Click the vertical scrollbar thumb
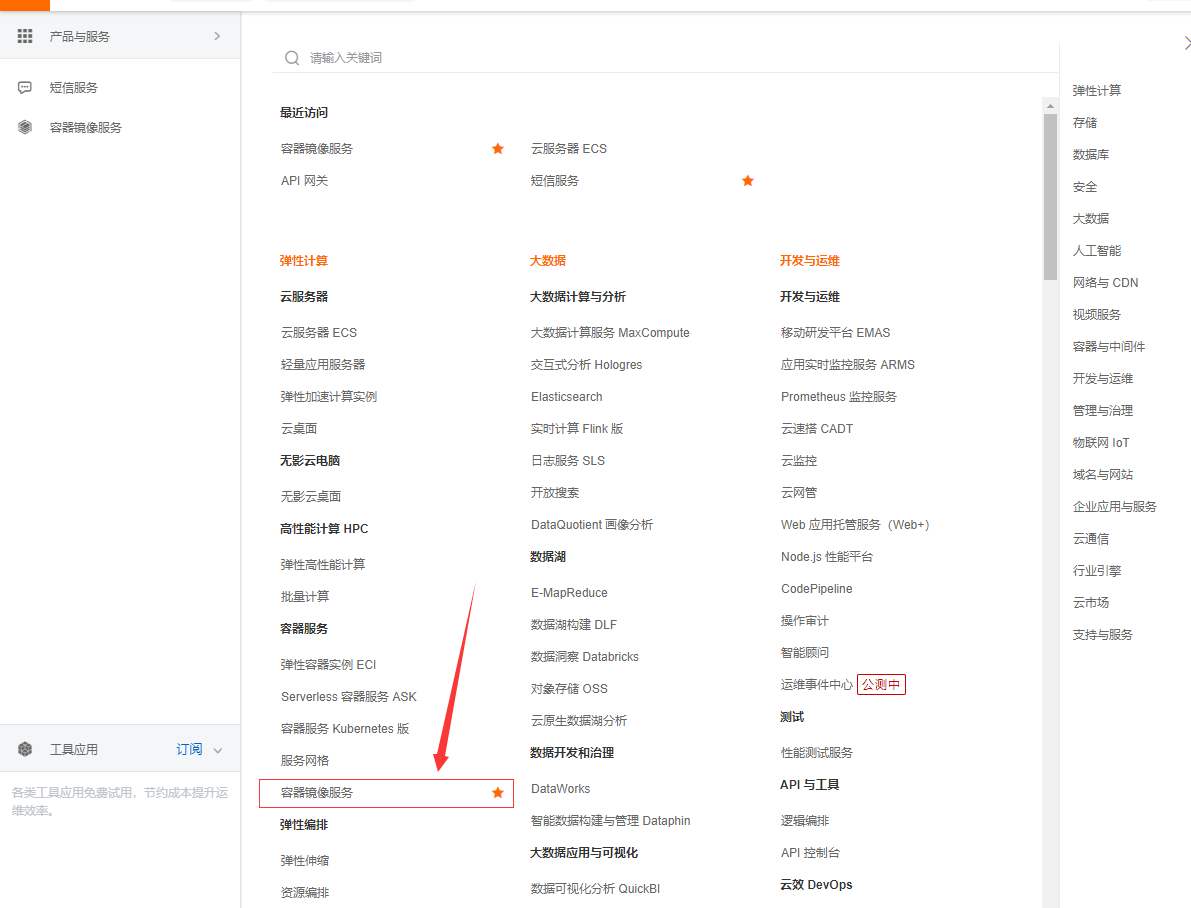The image size is (1191, 908). 1050,197
